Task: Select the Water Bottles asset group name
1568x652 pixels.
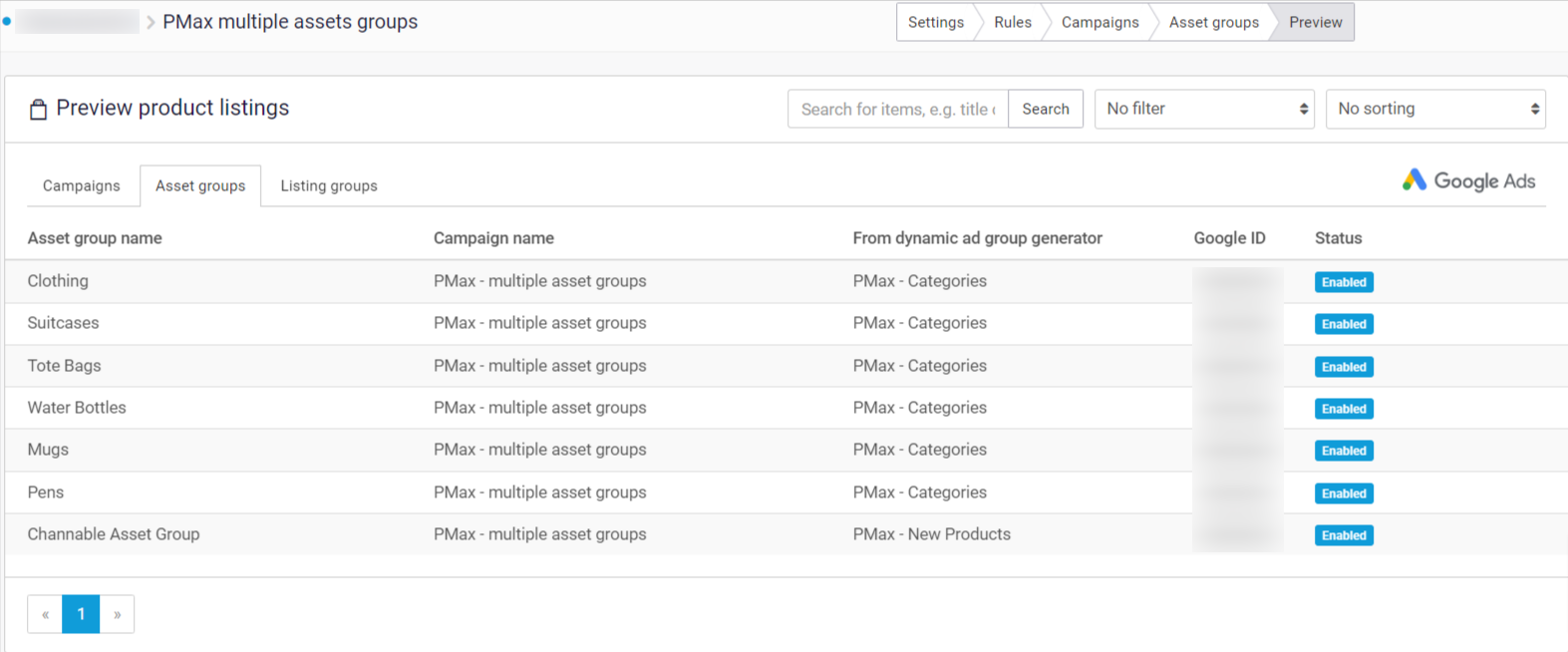Action: 77,408
